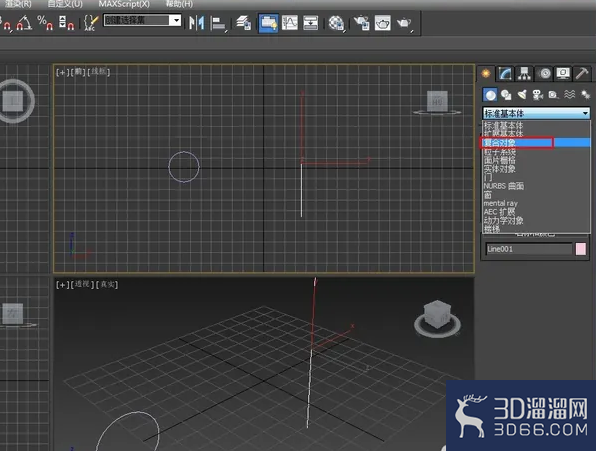Open the 自定义(U) Customize menu
Screen dimensions: 596x451
click(65, 4)
